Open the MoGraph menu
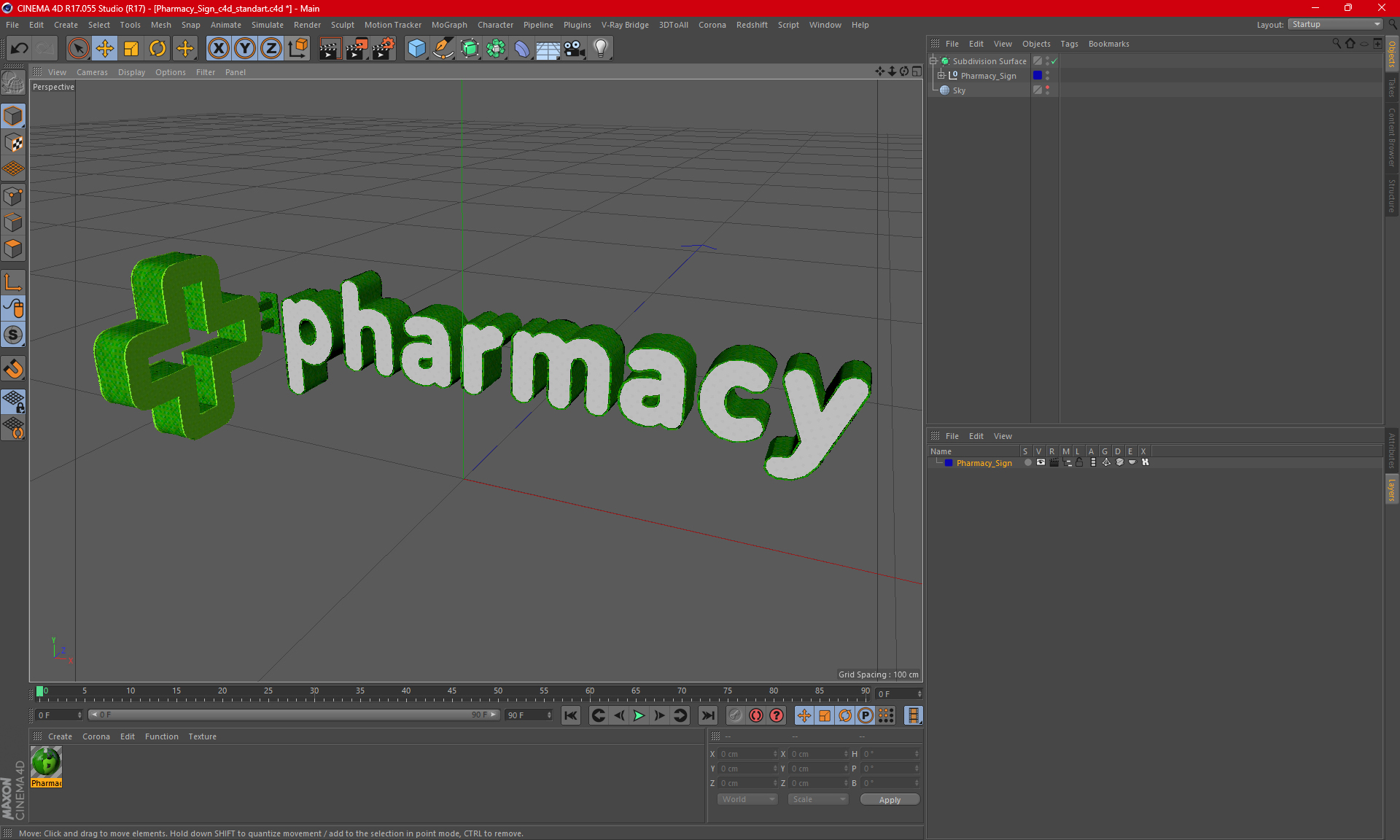This screenshot has width=1400, height=840. (449, 25)
